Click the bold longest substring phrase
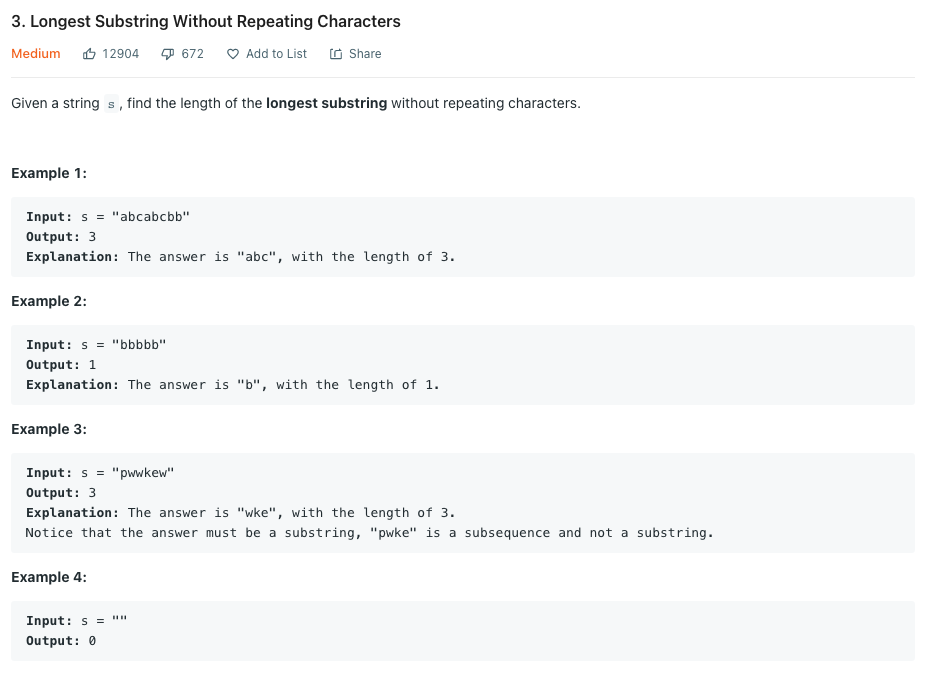 pos(327,103)
